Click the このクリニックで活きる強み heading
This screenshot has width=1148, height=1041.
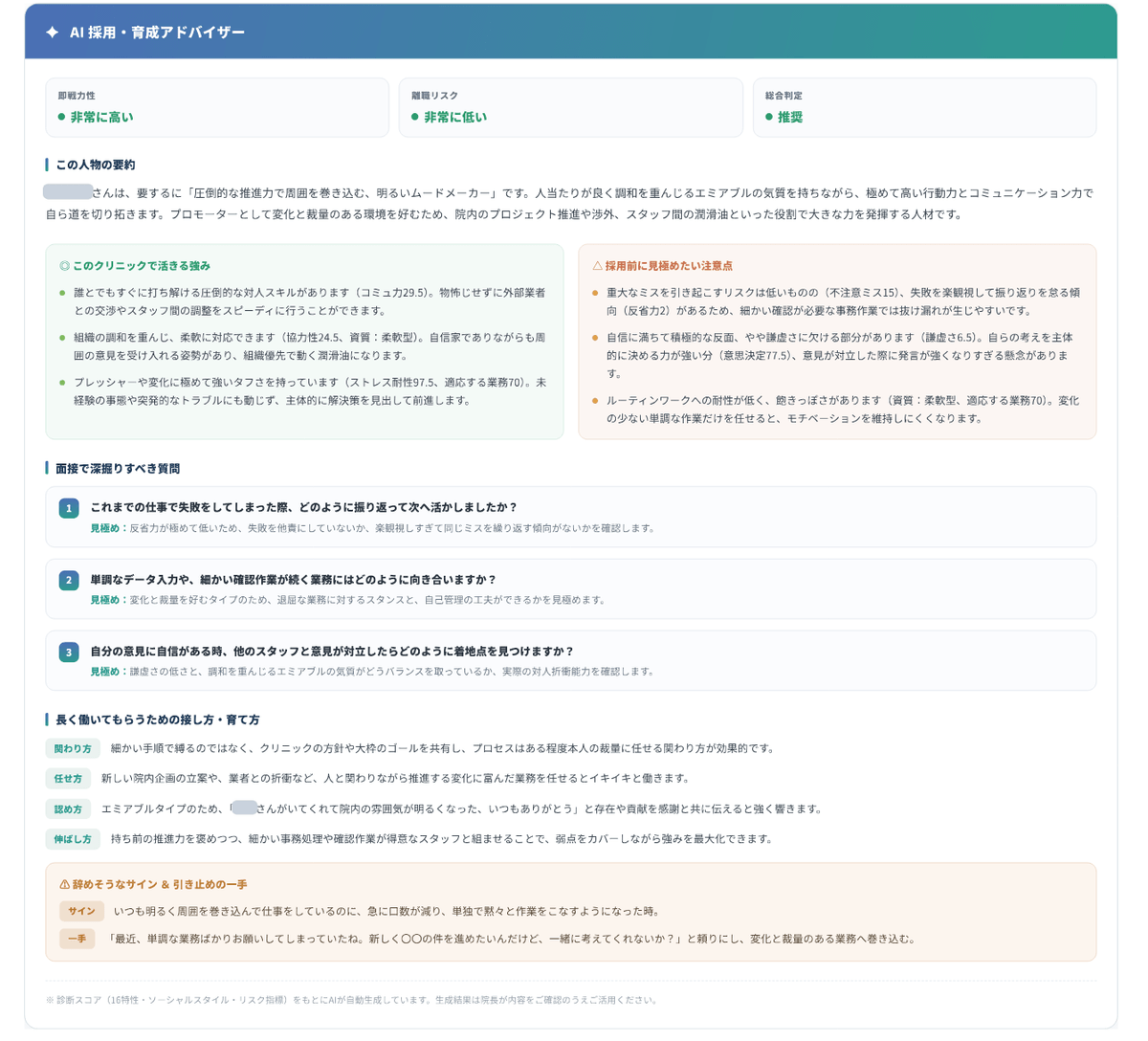(142, 266)
